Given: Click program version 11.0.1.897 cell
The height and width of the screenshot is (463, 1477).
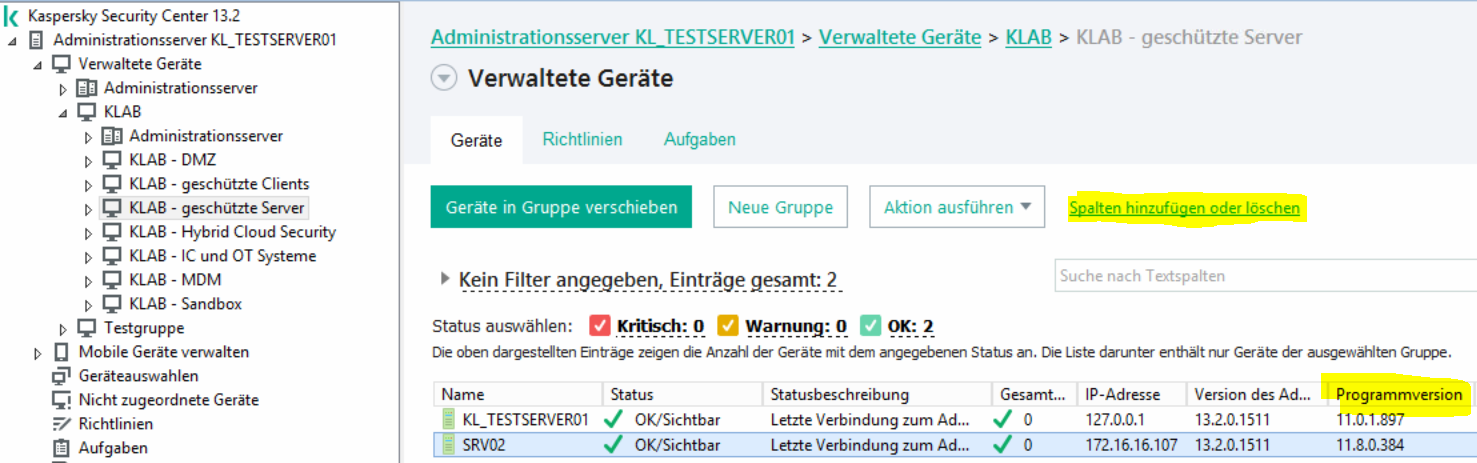Looking at the screenshot, I should (x=1368, y=420).
